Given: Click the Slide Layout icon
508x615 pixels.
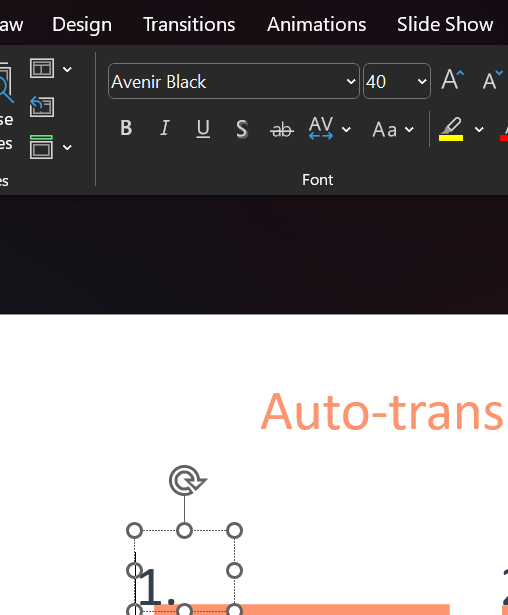Looking at the screenshot, I should tap(42, 69).
